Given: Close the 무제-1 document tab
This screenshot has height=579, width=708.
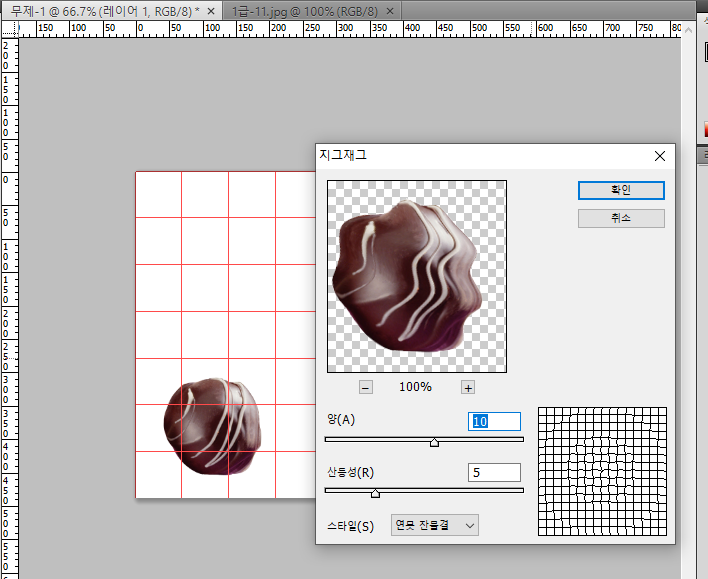Looking at the screenshot, I should 210,10.
